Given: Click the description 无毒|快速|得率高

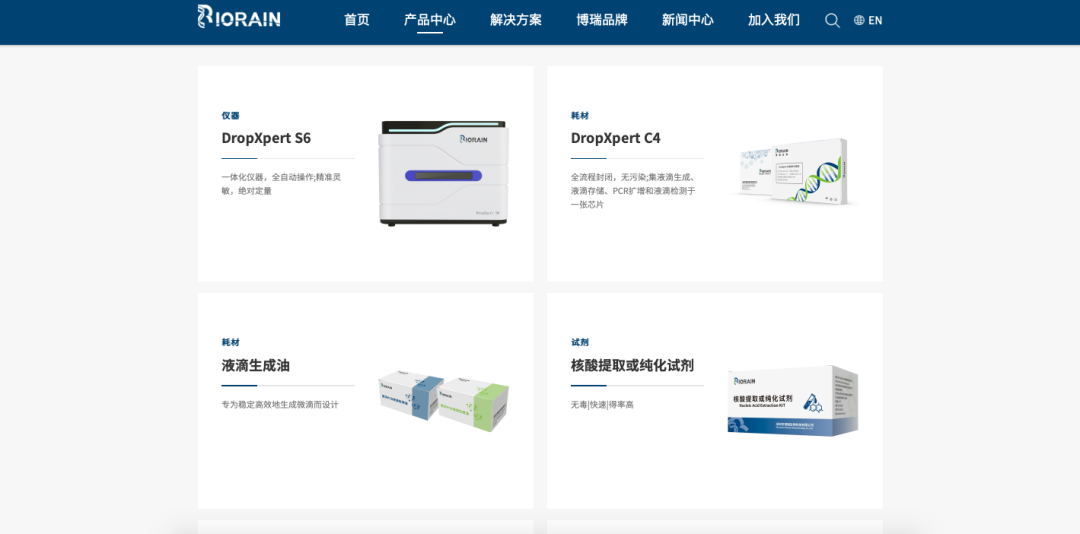Looking at the screenshot, I should [x=602, y=404].
